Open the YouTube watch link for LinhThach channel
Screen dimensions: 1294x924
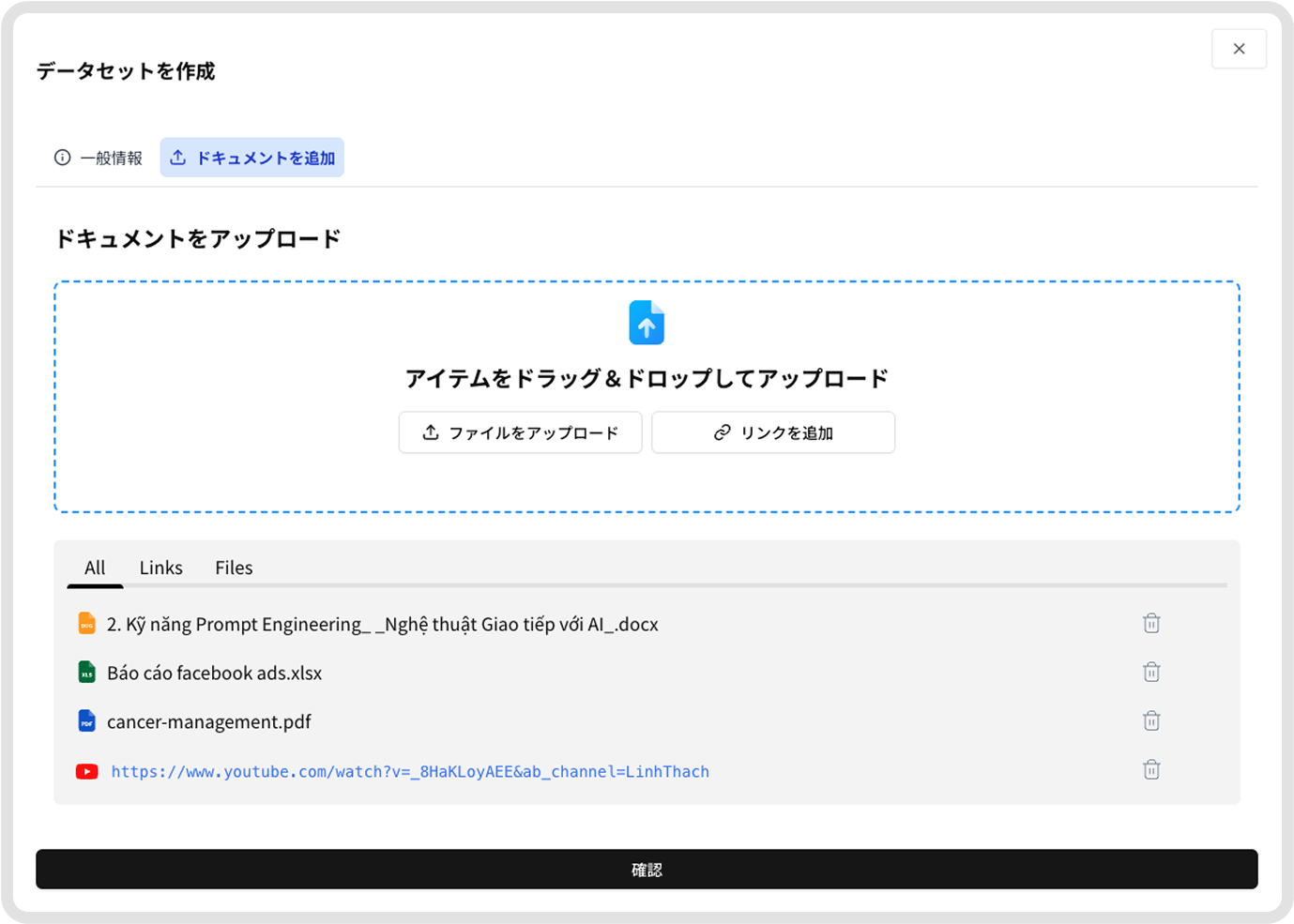click(x=409, y=770)
